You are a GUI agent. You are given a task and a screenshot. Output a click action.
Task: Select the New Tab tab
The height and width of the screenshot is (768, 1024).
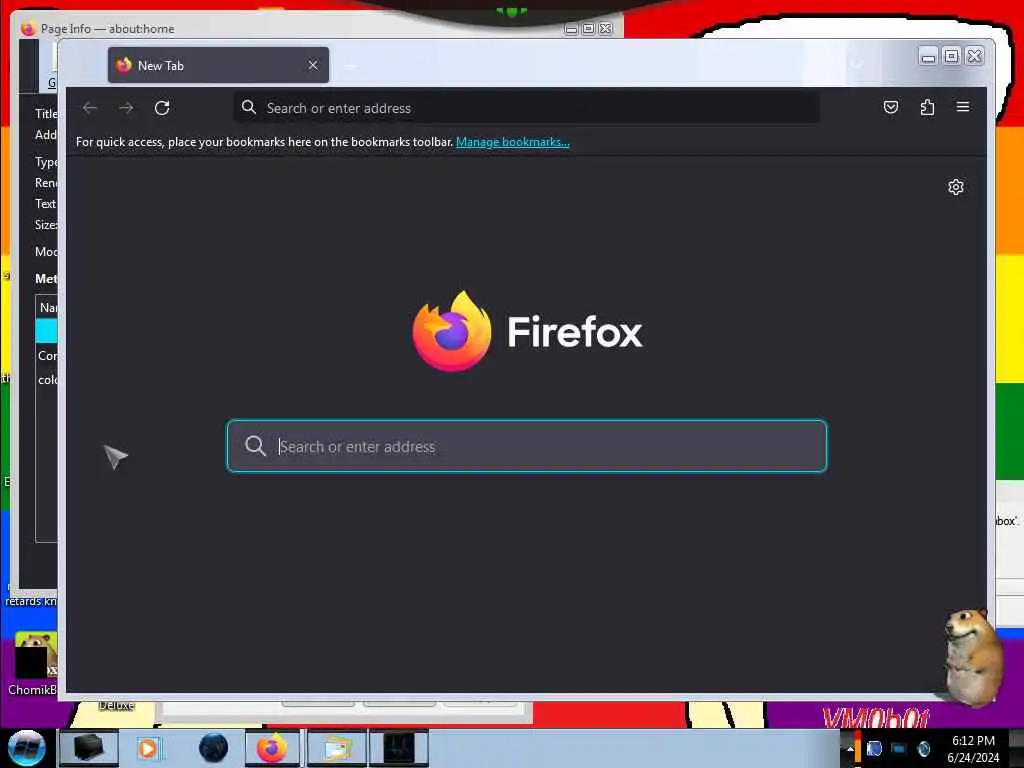[218, 65]
